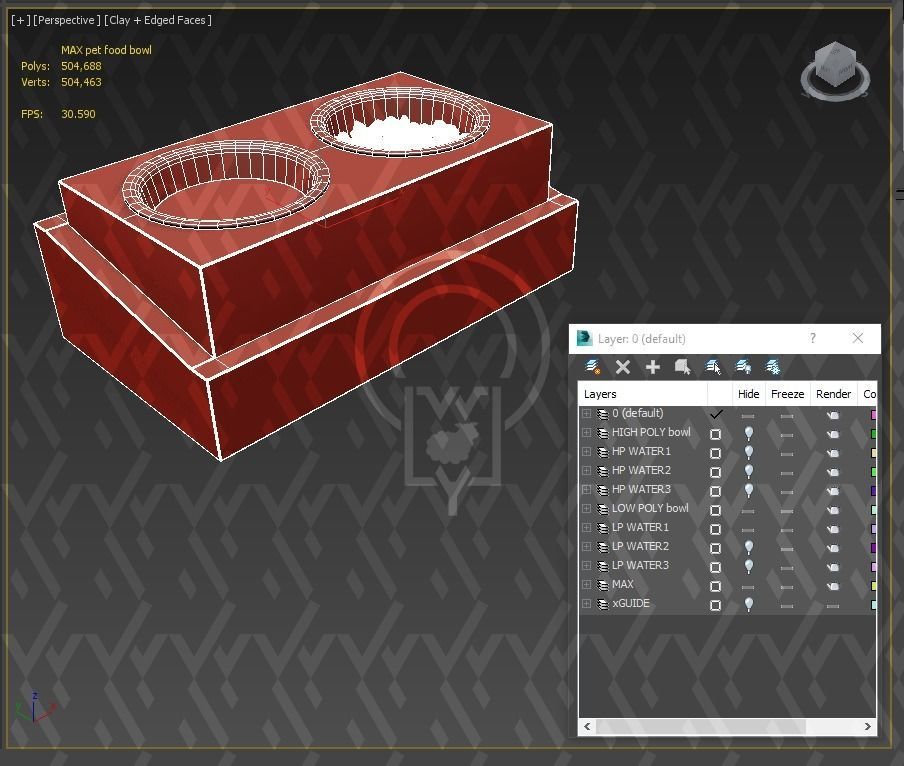
Task: Toggle render teapot for 0 (default) layer
Action: pyautogui.click(x=833, y=415)
